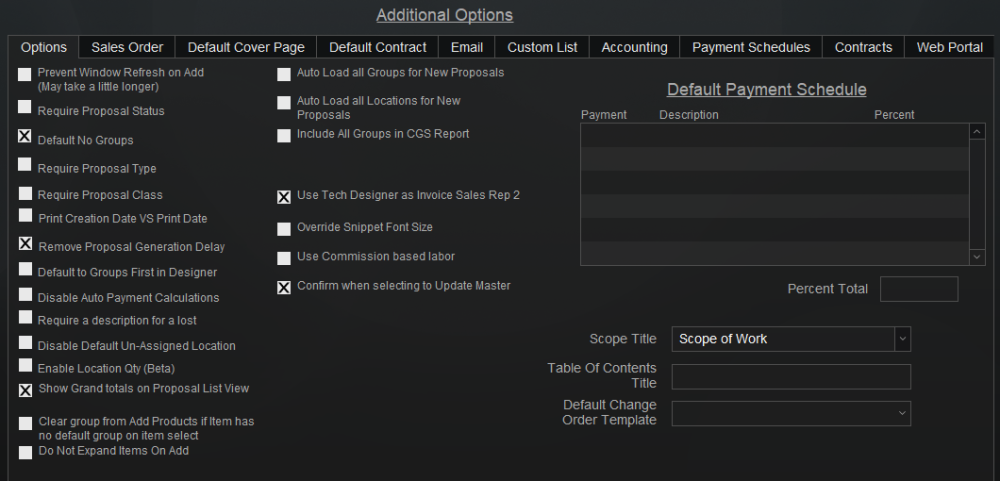Enable Default to Groups First in Designer
This screenshot has height=481, width=1000.
tap(25, 269)
